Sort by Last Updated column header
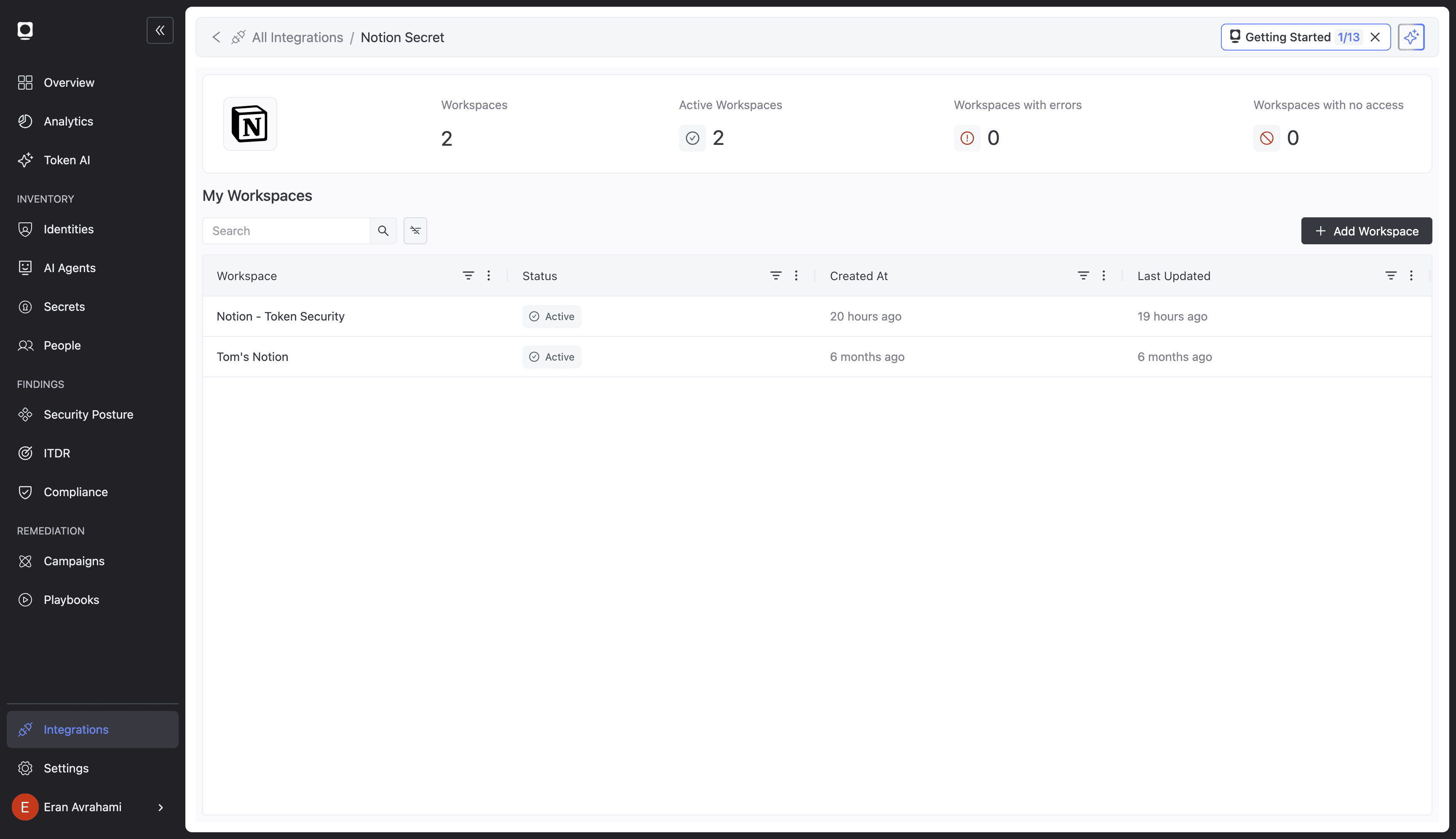Viewport: 1456px width, 839px height. [x=1174, y=276]
